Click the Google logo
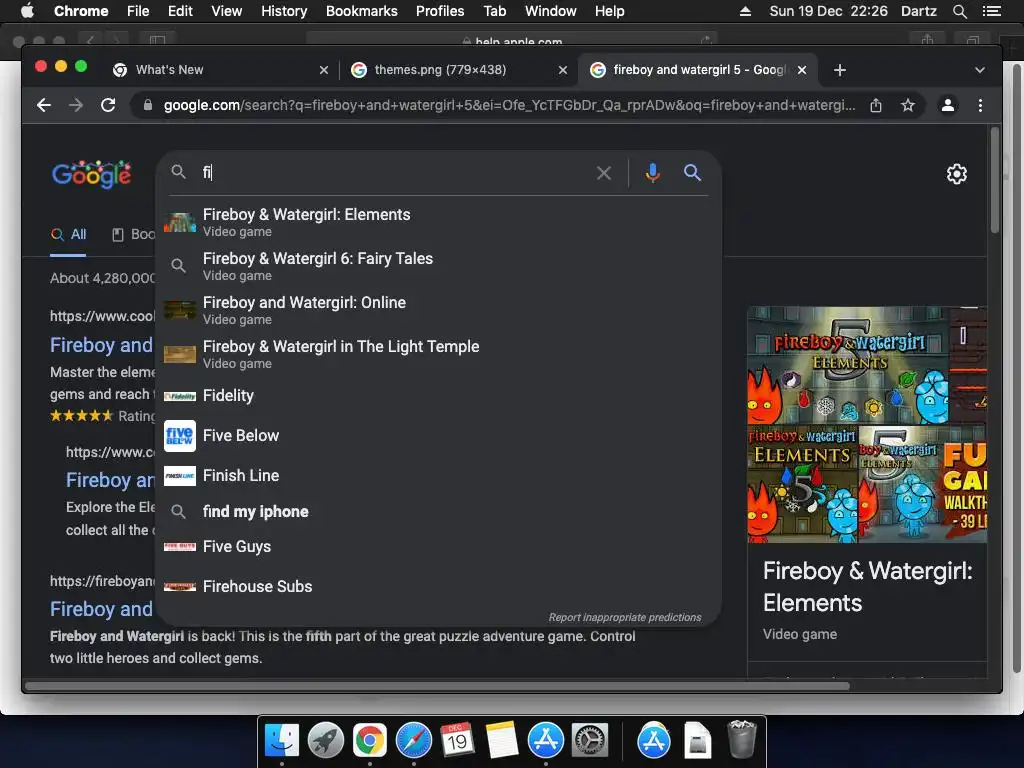1024x768 pixels. point(91,174)
